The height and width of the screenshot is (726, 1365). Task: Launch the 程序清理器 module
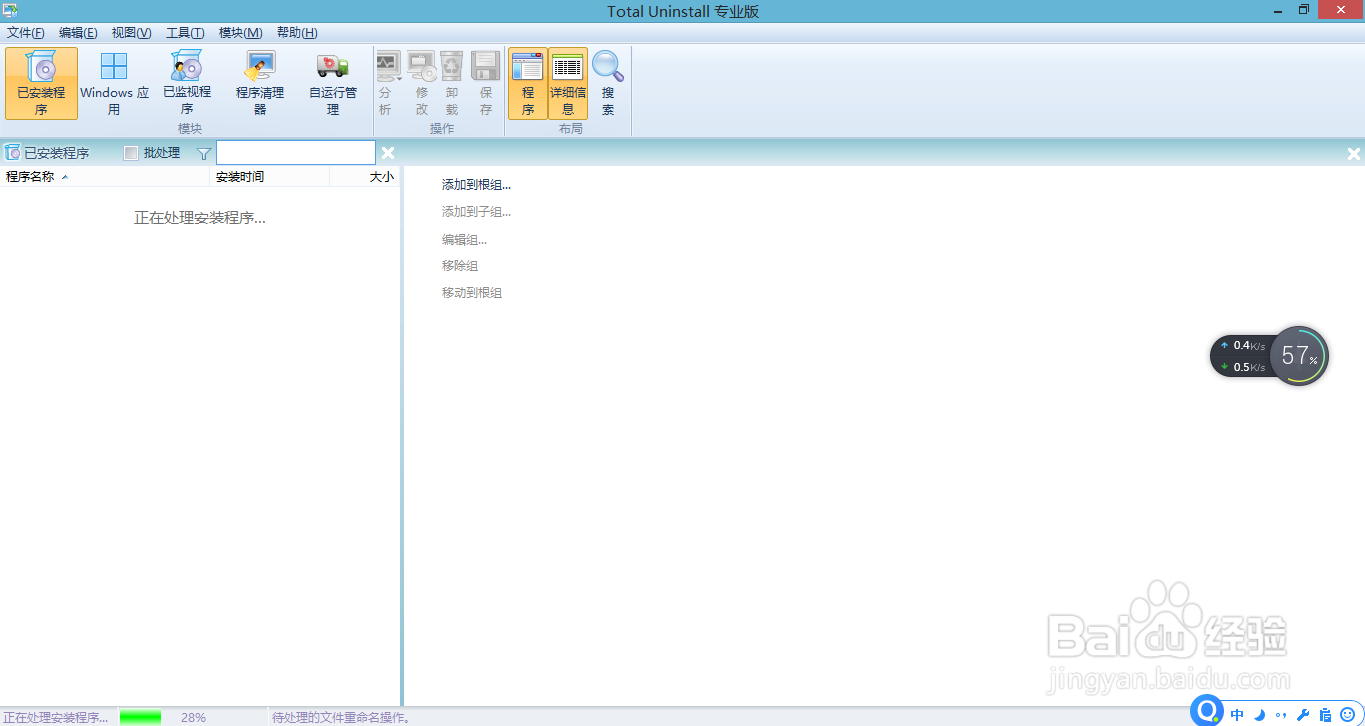(x=260, y=83)
